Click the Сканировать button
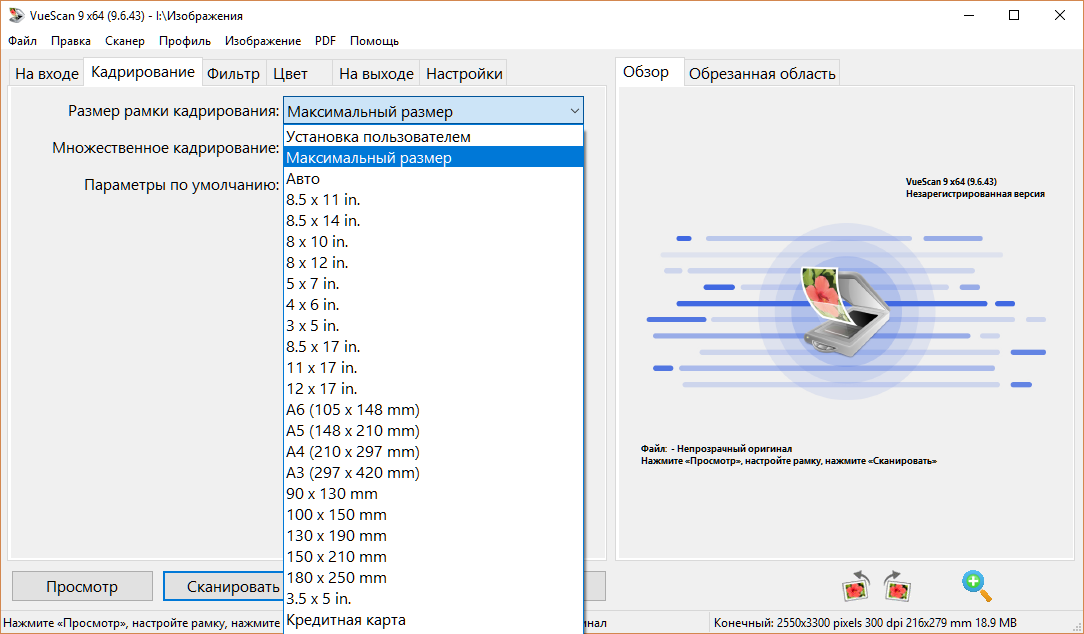 coord(224,586)
